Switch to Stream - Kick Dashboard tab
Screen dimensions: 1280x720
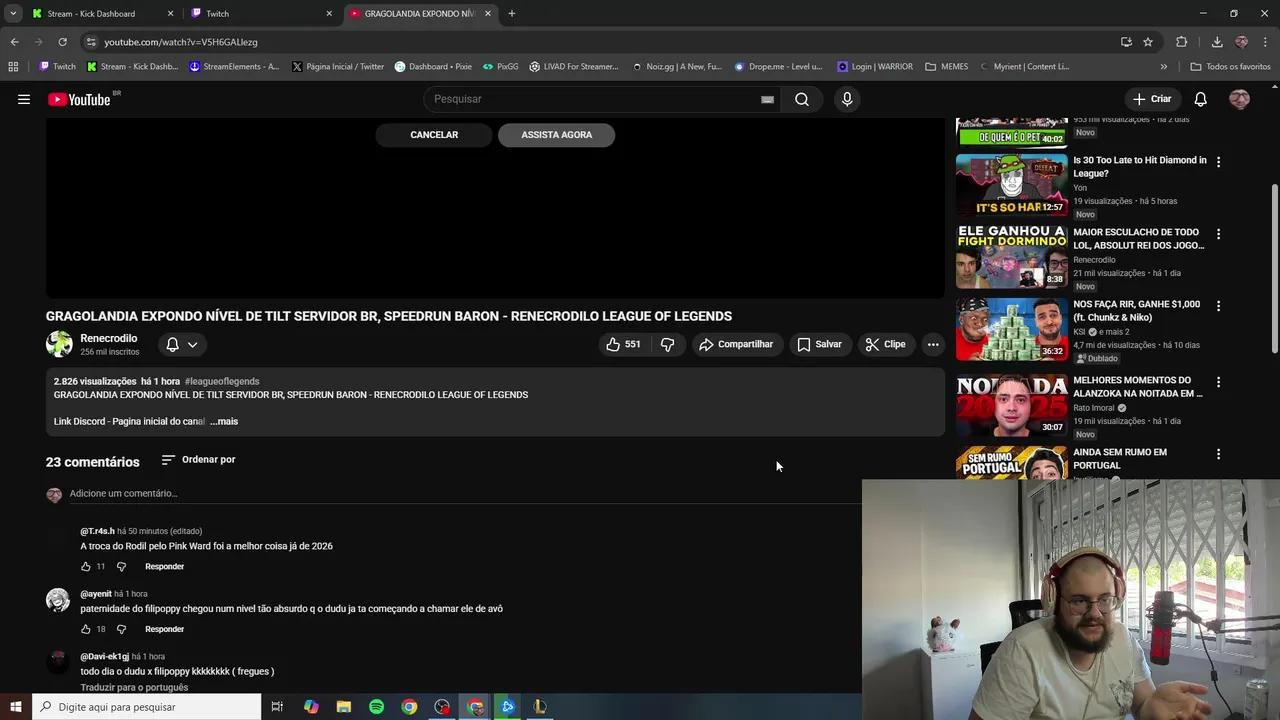[103, 14]
